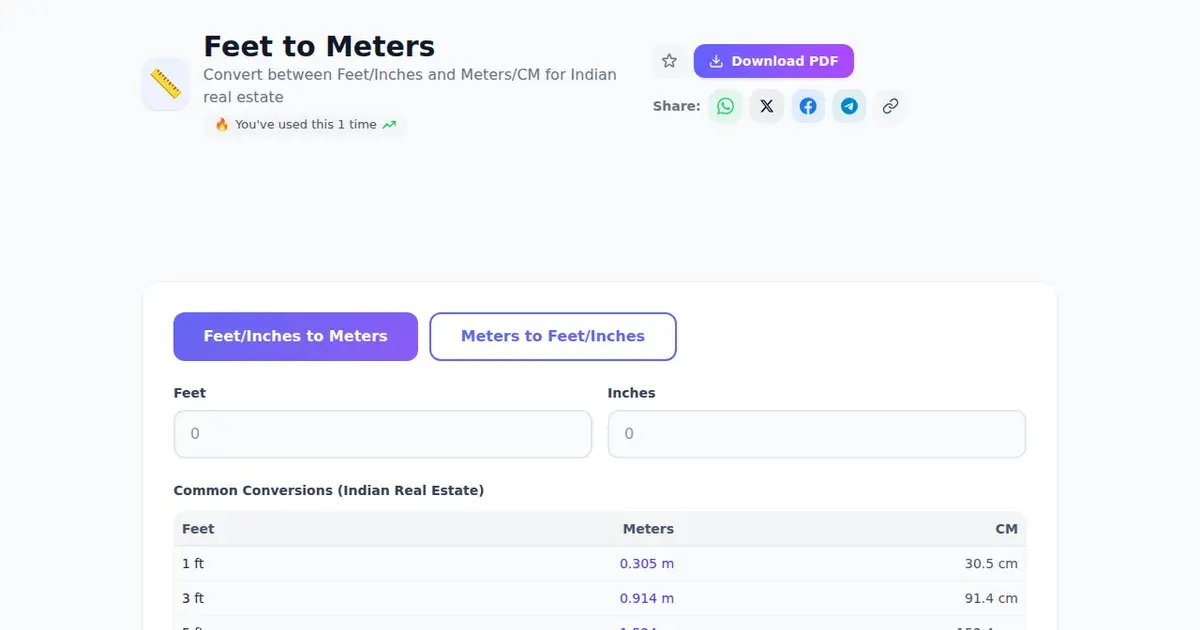
Task: Click the "0.914 m" value
Action: [647, 598]
